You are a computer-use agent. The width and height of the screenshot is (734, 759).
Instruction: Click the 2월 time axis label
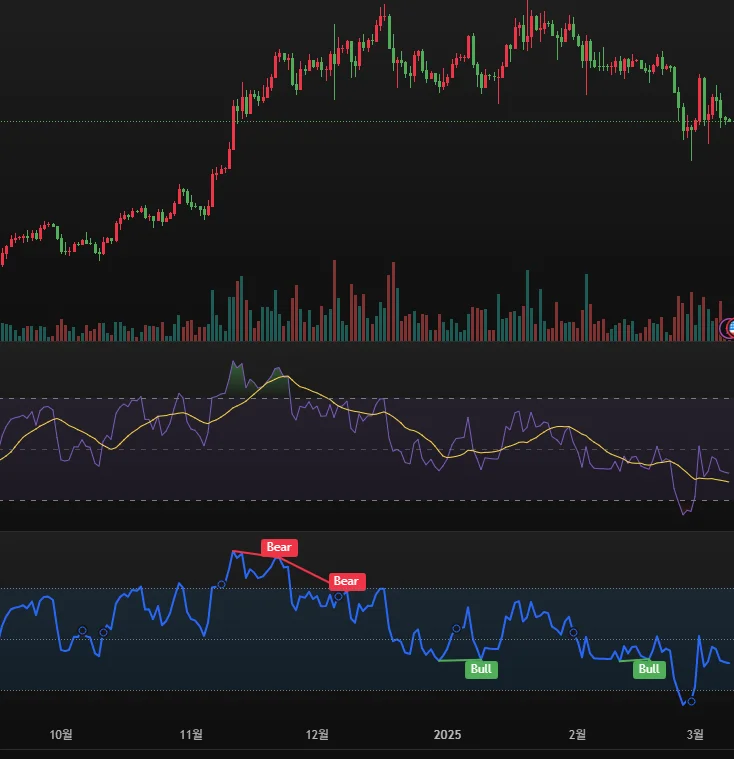tap(577, 734)
